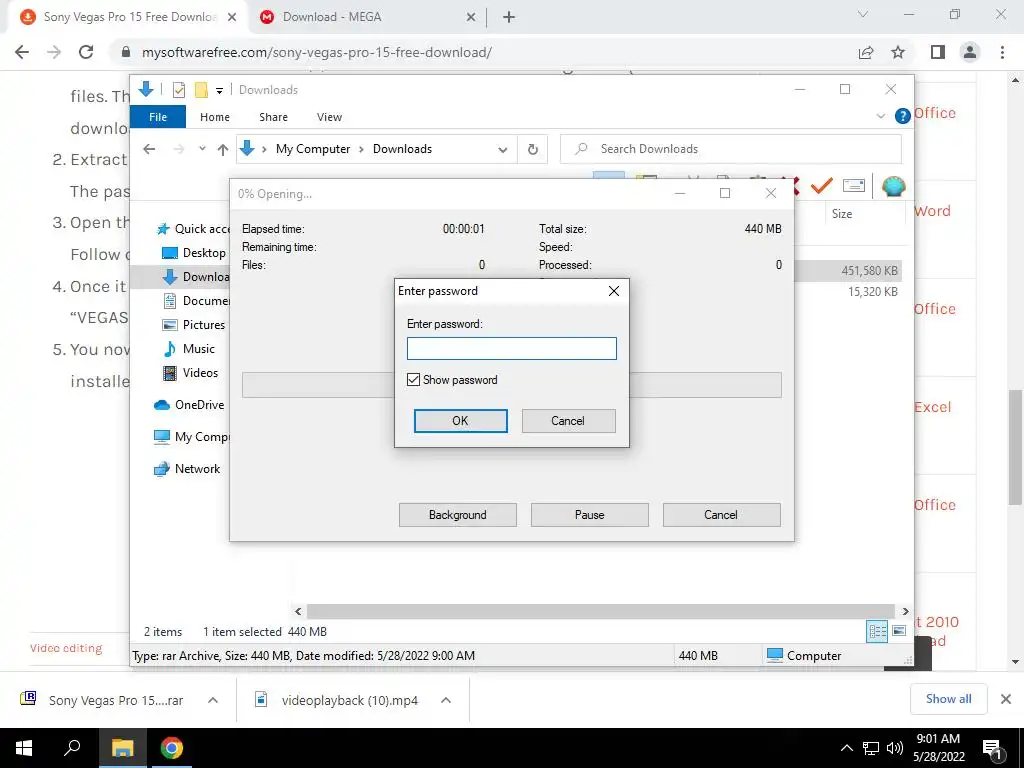Image resolution: width=1024 pixels, height=768 pixels.
Task: Click the New Folder quick-access icon
Action: (201, 89)
